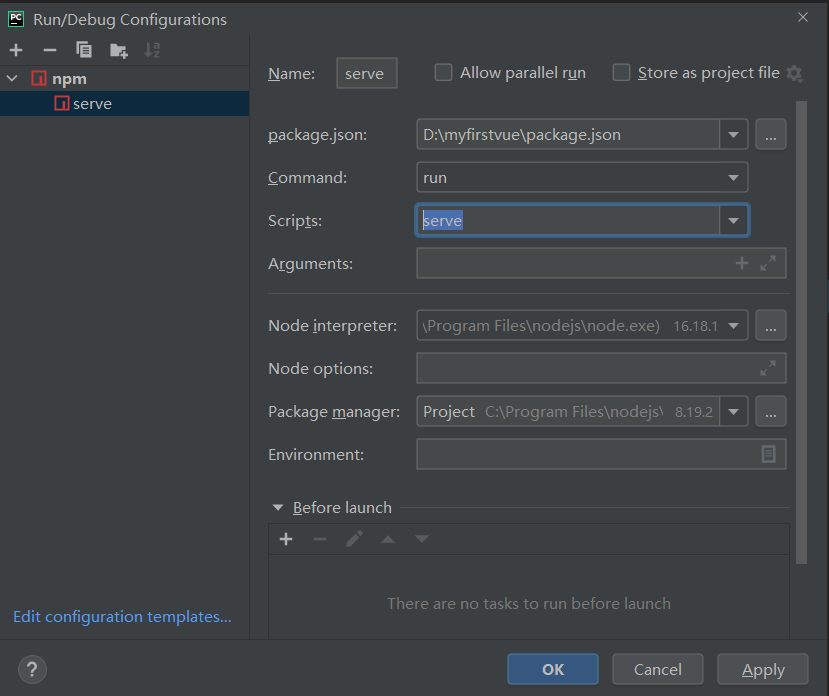
Task: Click into the Name text field
Action: [366, 73]
